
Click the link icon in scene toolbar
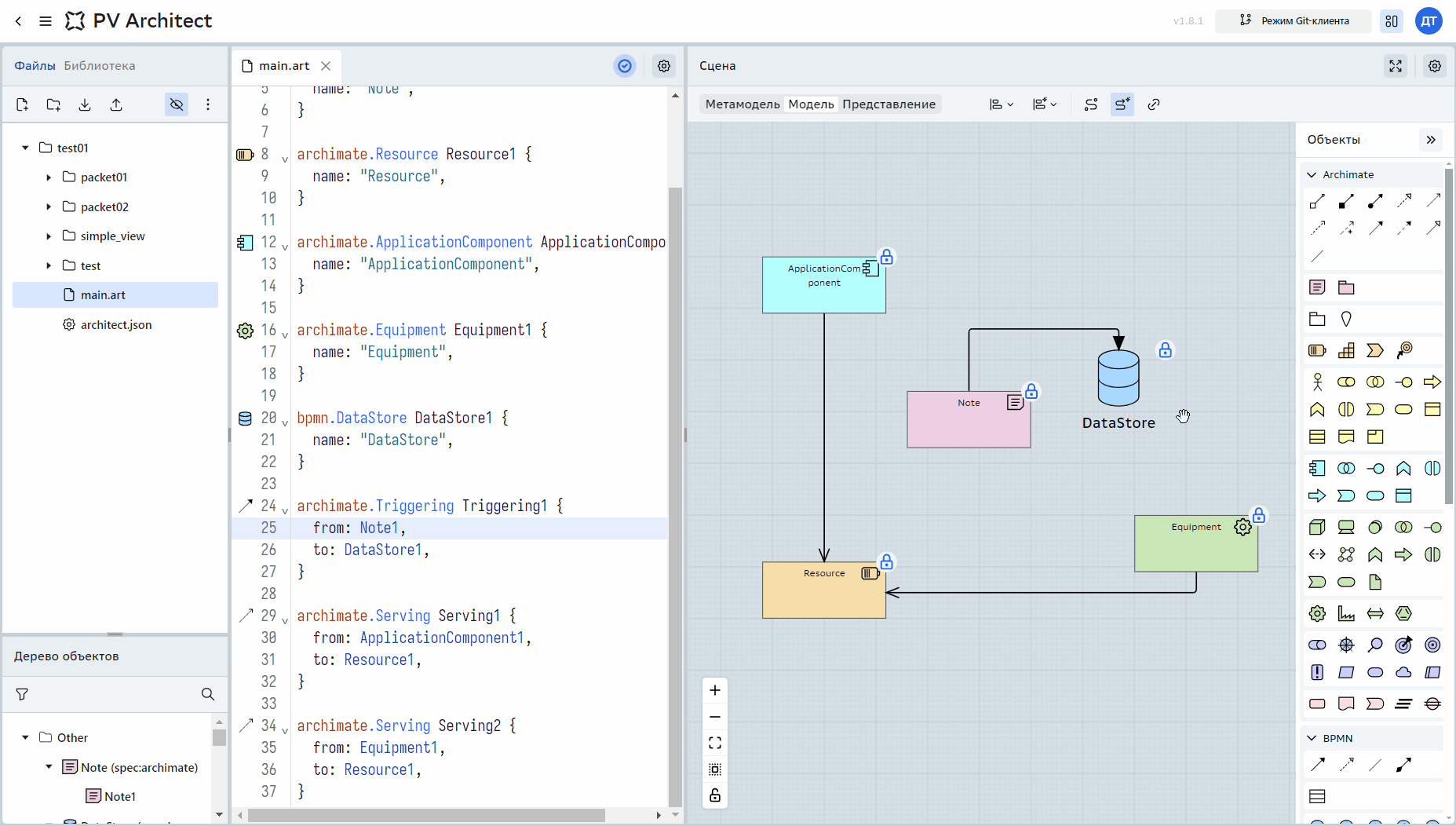[1154, 104]
